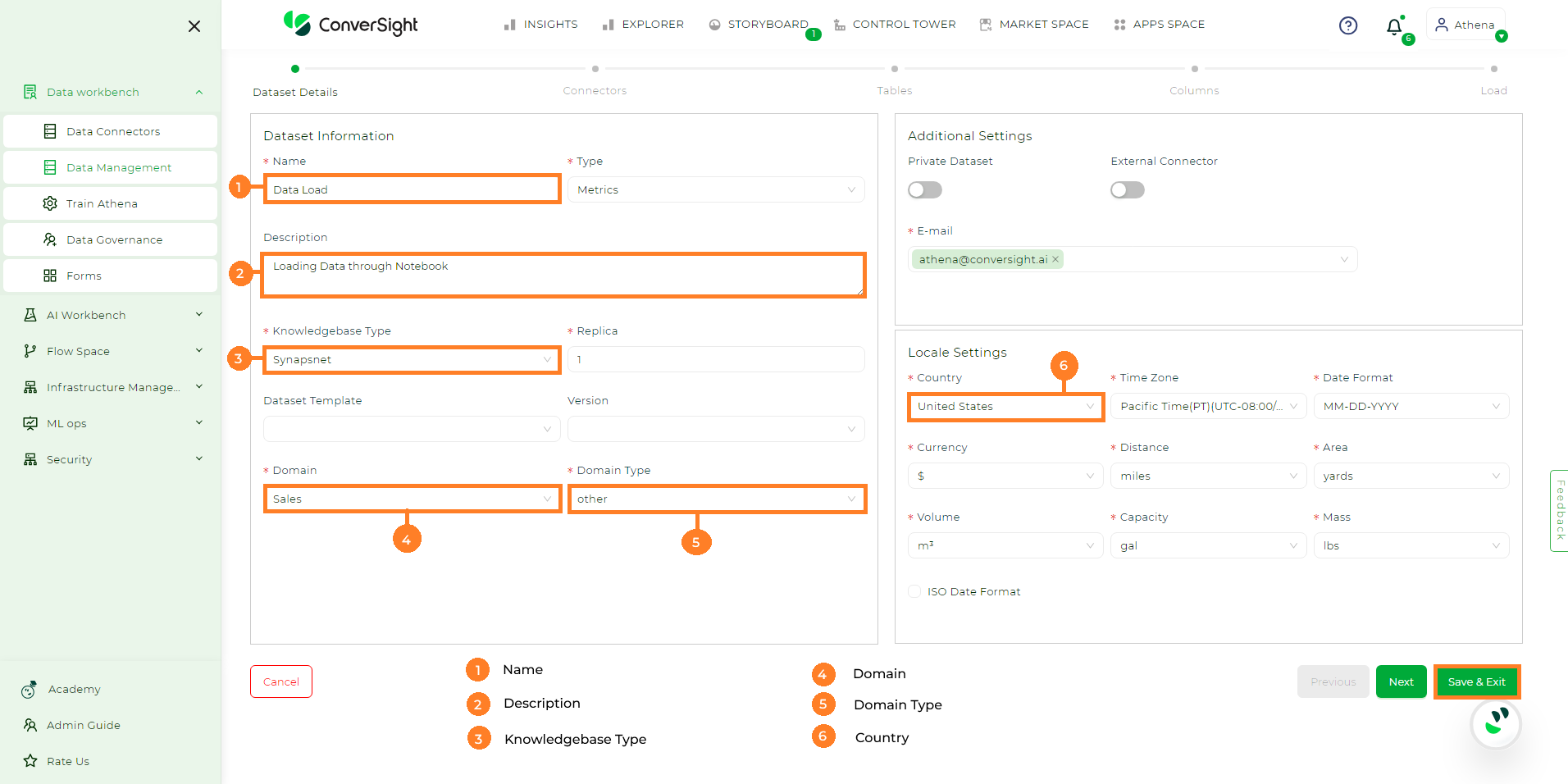The image size is (1568, 784).
Task: Open the Academy sidebar icon
Action: (x=30, y=690)
